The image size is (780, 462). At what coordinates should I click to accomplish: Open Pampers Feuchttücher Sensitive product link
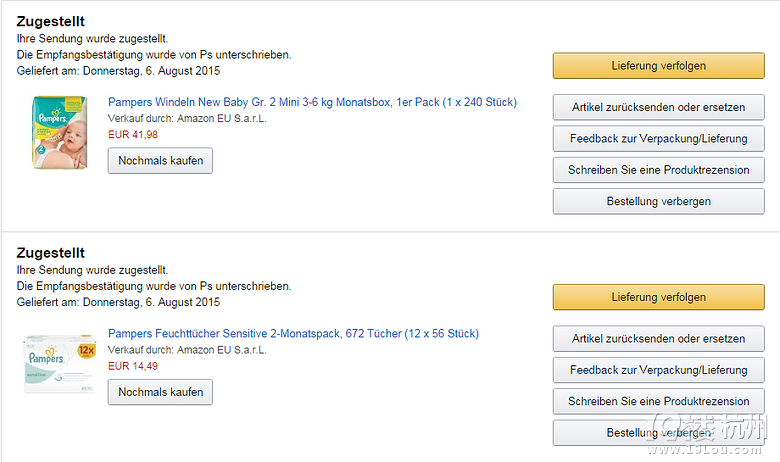pyautogui.click(x=293, y=334)
